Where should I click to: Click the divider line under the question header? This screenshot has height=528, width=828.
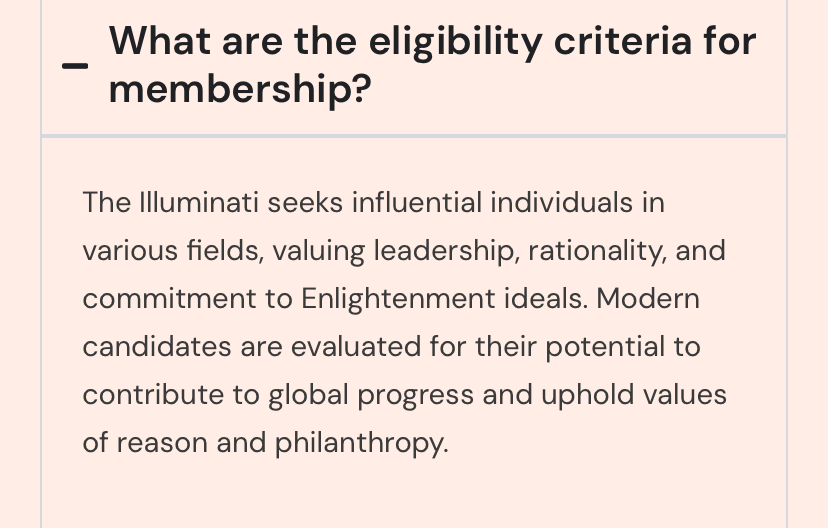414,136
